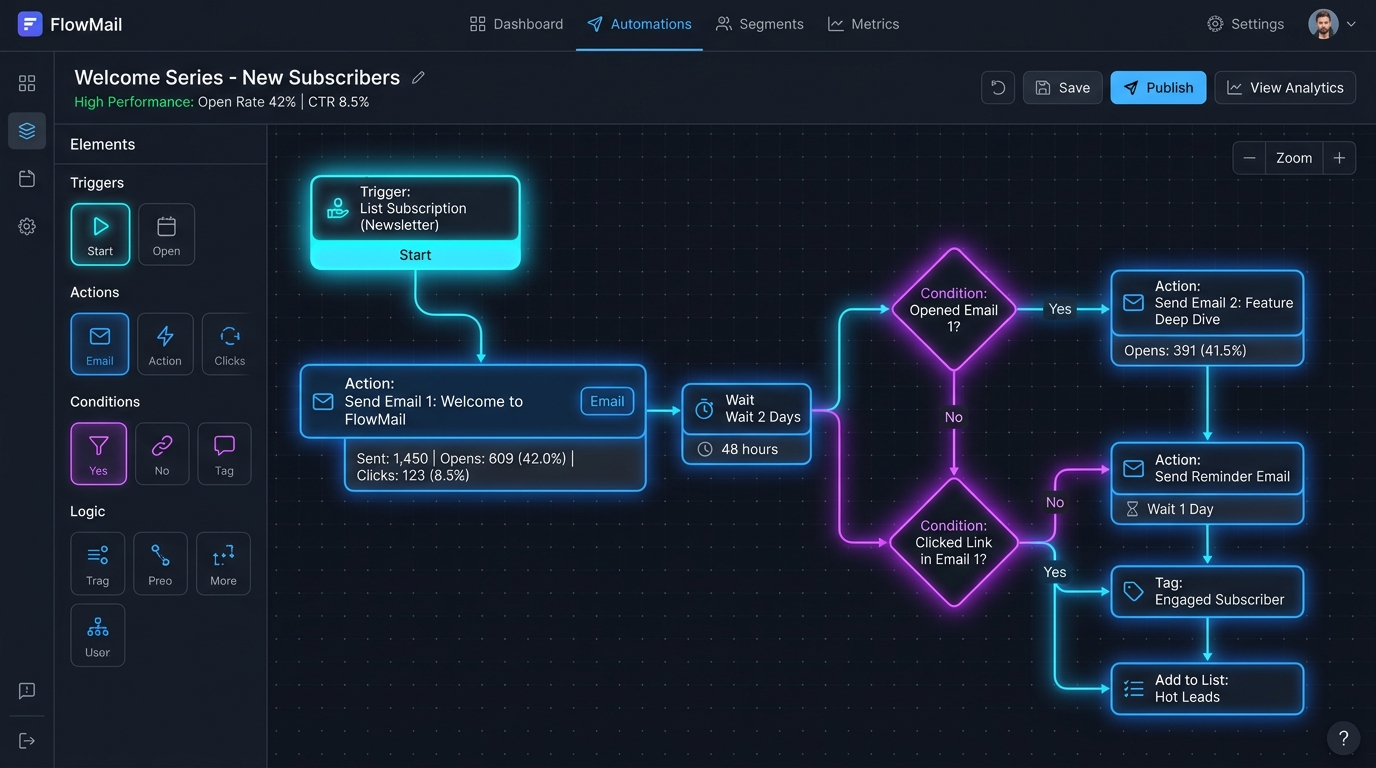Select the User logic element

click(x=98, y=635)
